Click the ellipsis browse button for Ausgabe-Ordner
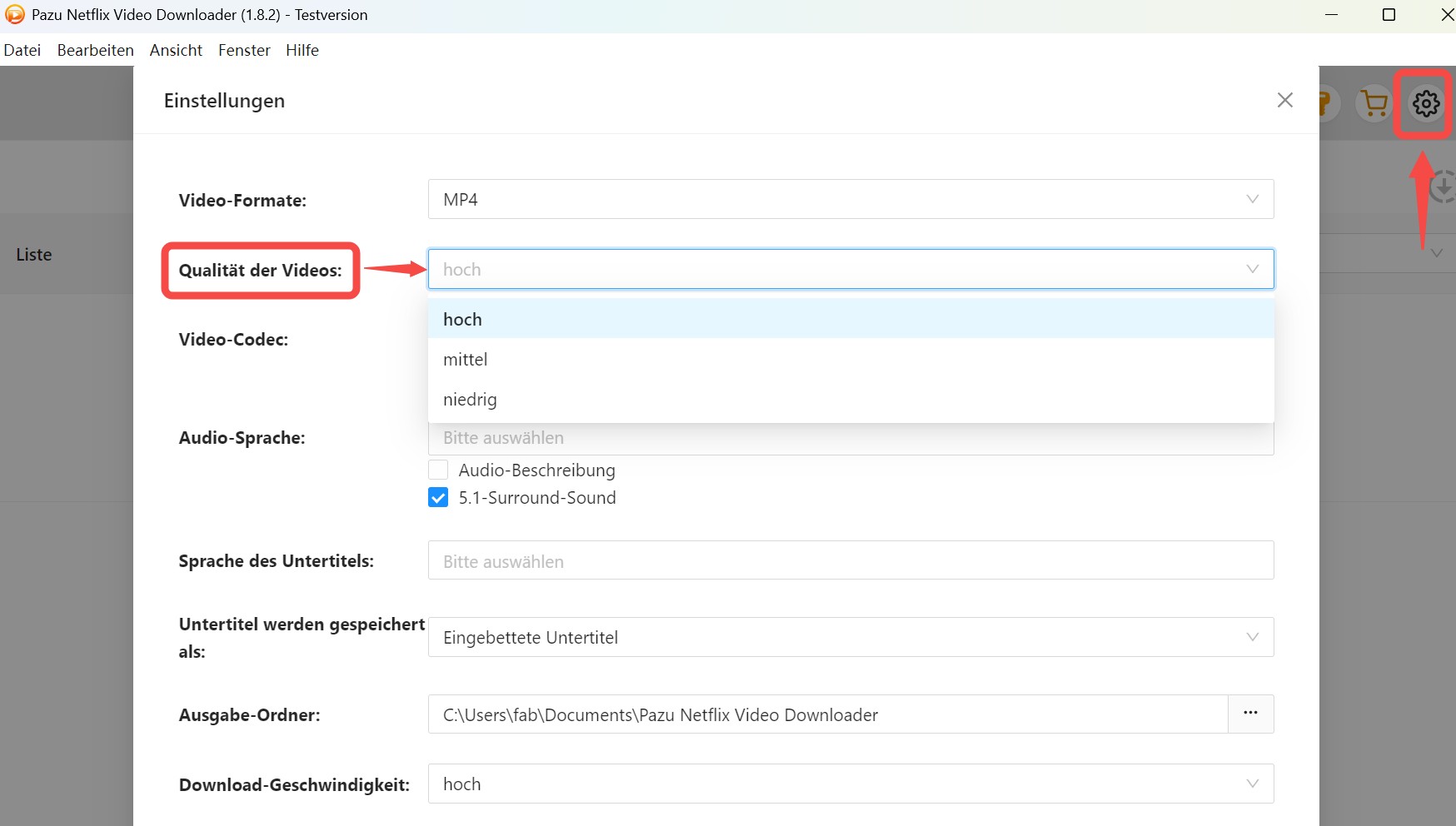This screenshot has height=826, width=1456. click(1250, 714)
